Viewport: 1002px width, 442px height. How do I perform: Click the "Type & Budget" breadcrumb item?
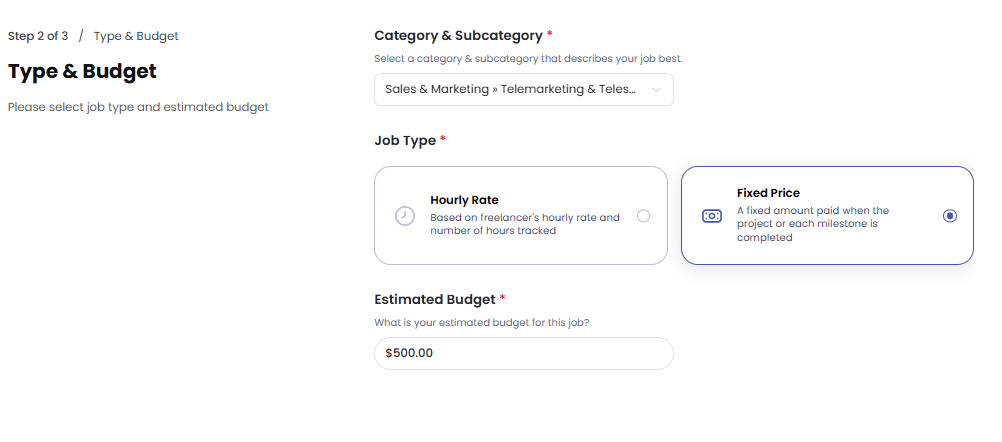pyautogui.click(x=136, y=36)
